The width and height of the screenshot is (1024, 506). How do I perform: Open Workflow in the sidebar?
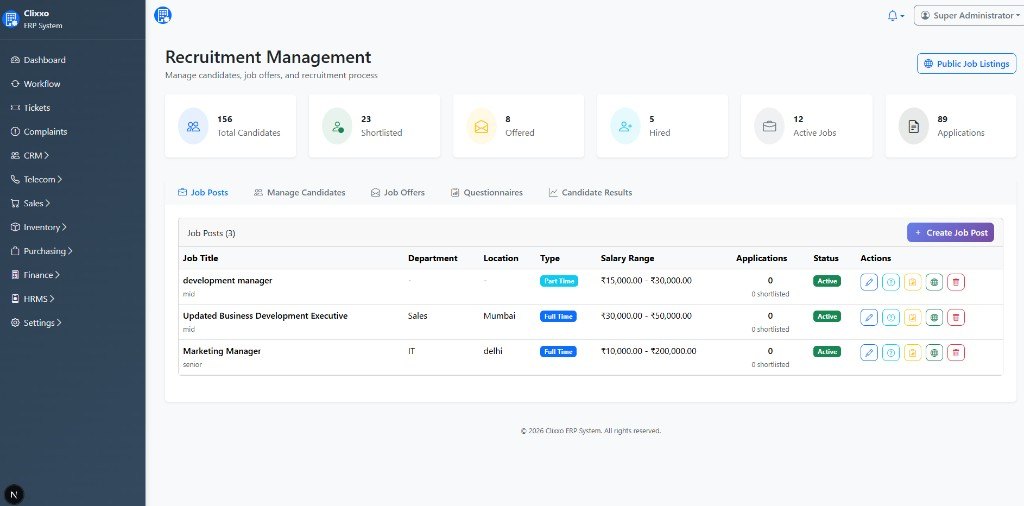(36, 84)
